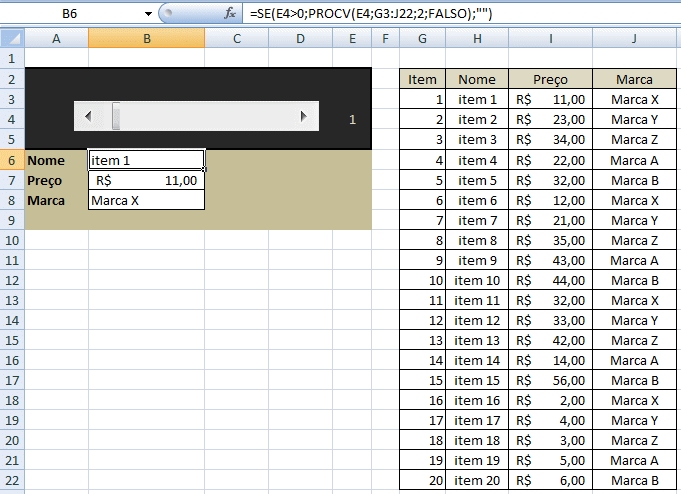The height and width of the screenshot is (494, 681).
Task: Select item number 12 in column G
Action: 422,320
